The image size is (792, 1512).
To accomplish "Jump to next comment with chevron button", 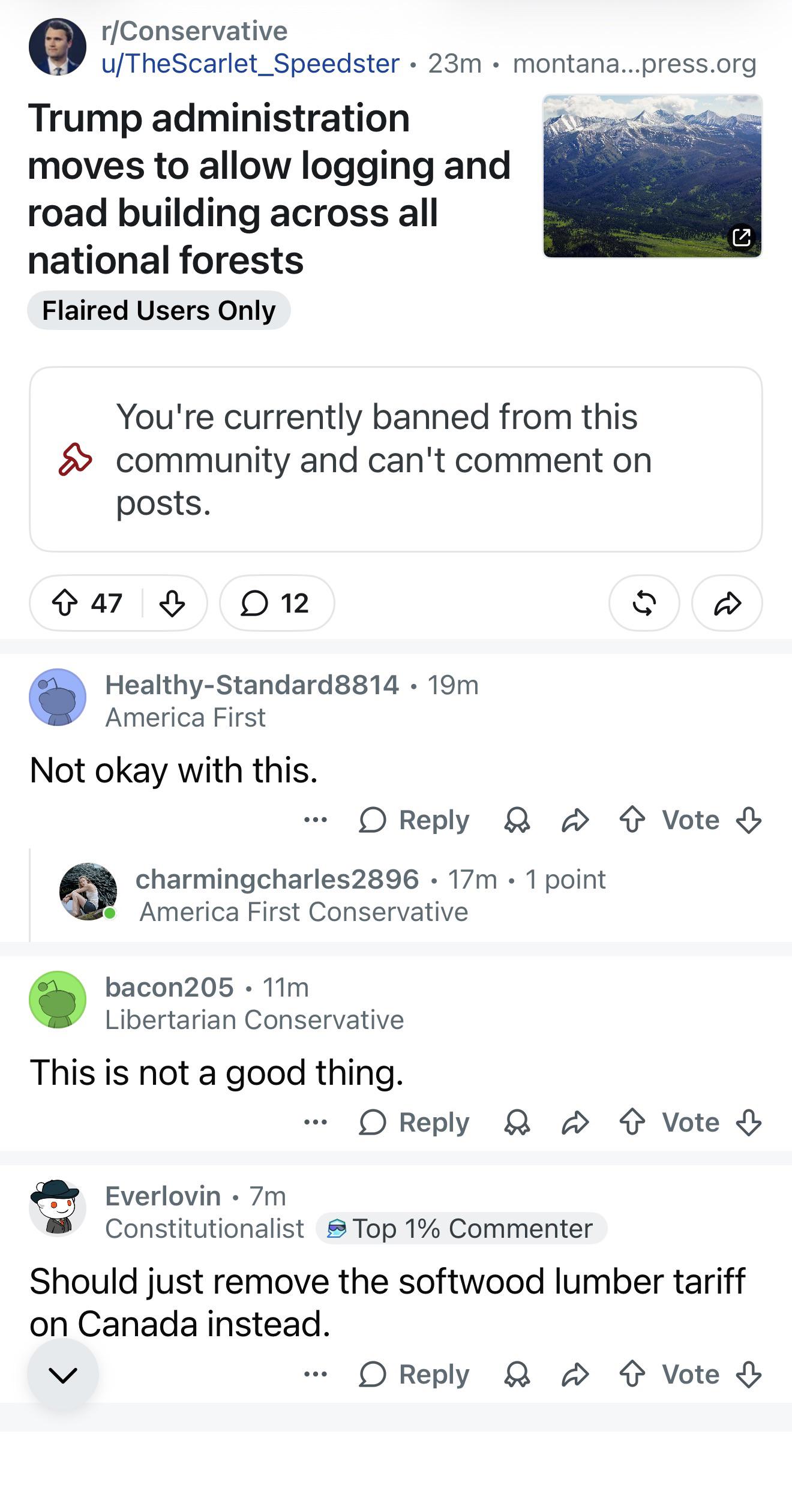I will pyautogui.click(x=63, y=1375).
